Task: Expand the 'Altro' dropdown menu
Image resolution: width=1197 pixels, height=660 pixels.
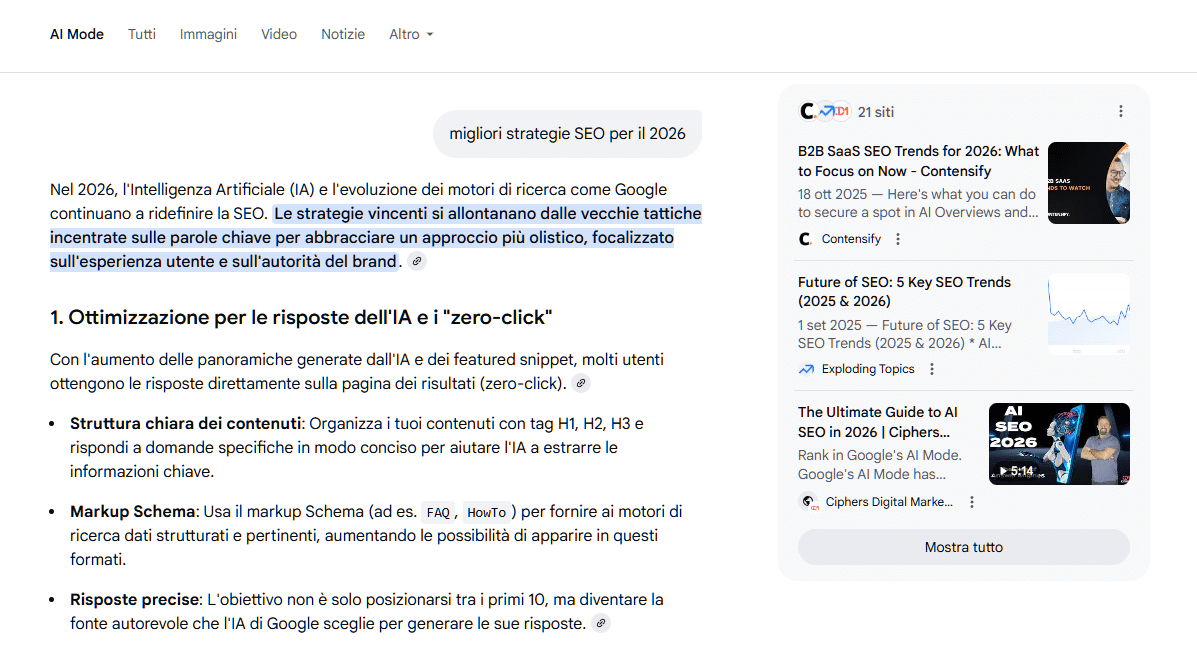Action: point(411,34)
